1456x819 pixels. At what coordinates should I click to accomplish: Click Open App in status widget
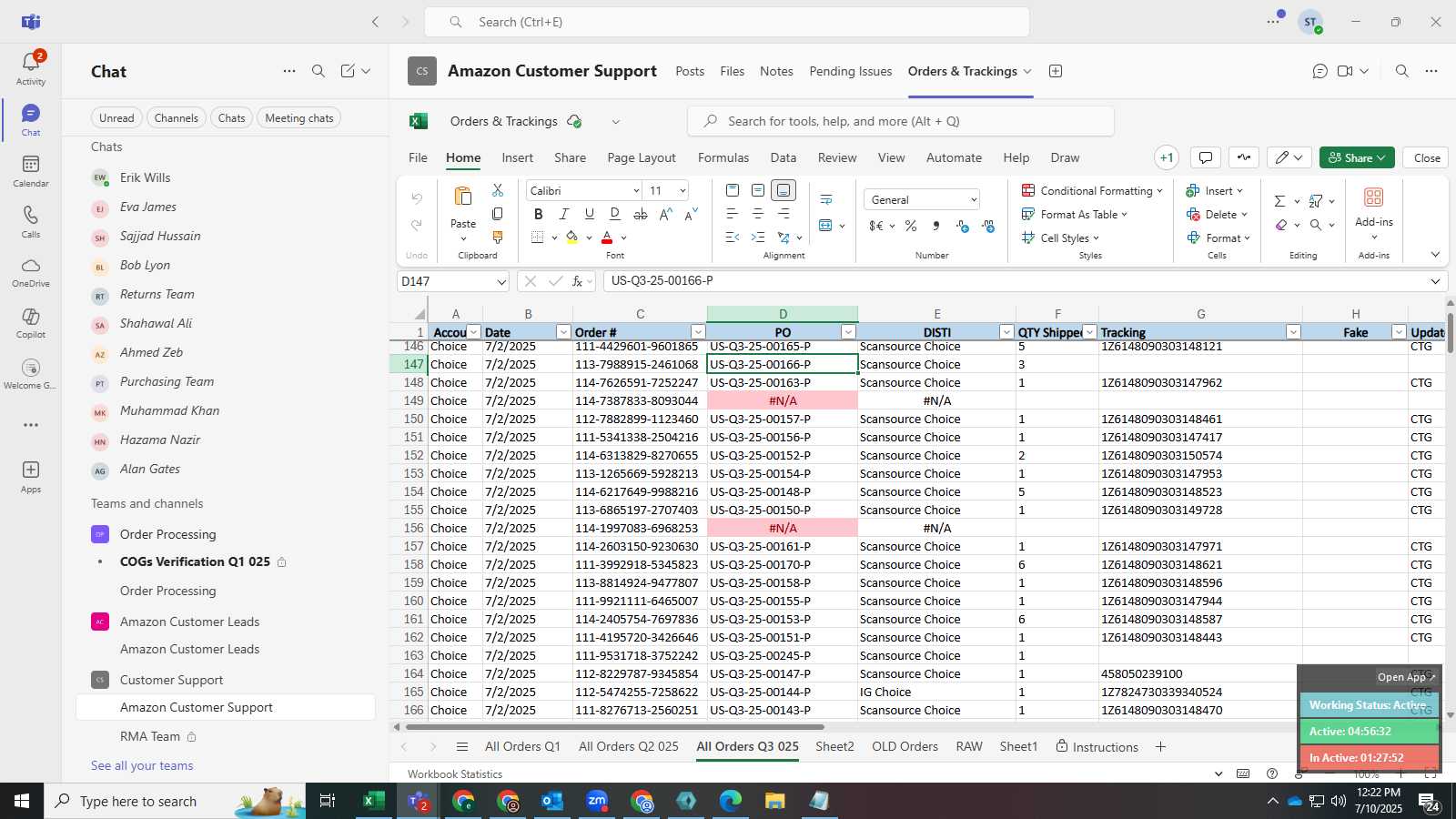click(x=1406, y=677)
